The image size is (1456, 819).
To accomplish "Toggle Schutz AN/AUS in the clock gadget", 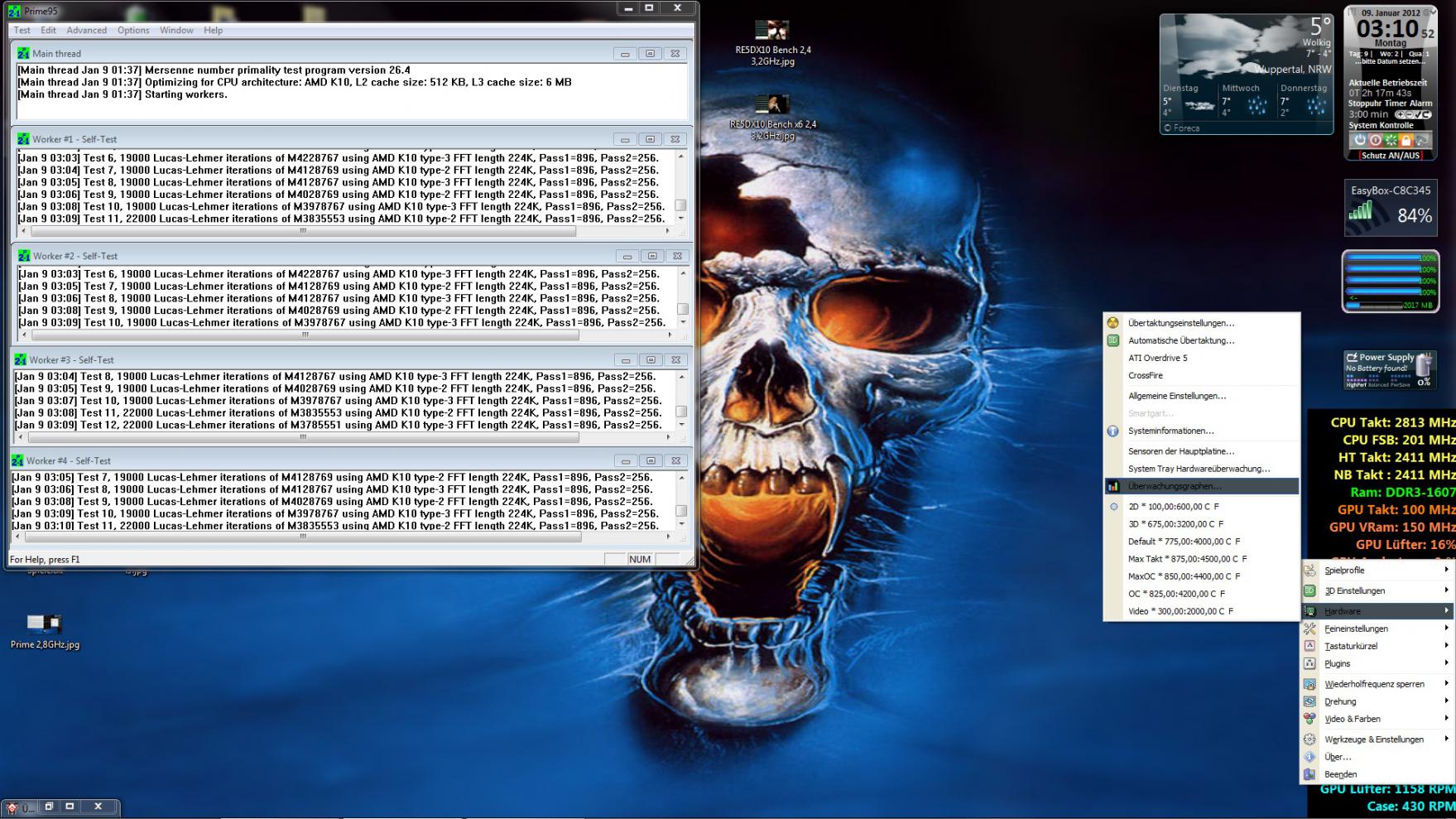I will (1391, 155).
